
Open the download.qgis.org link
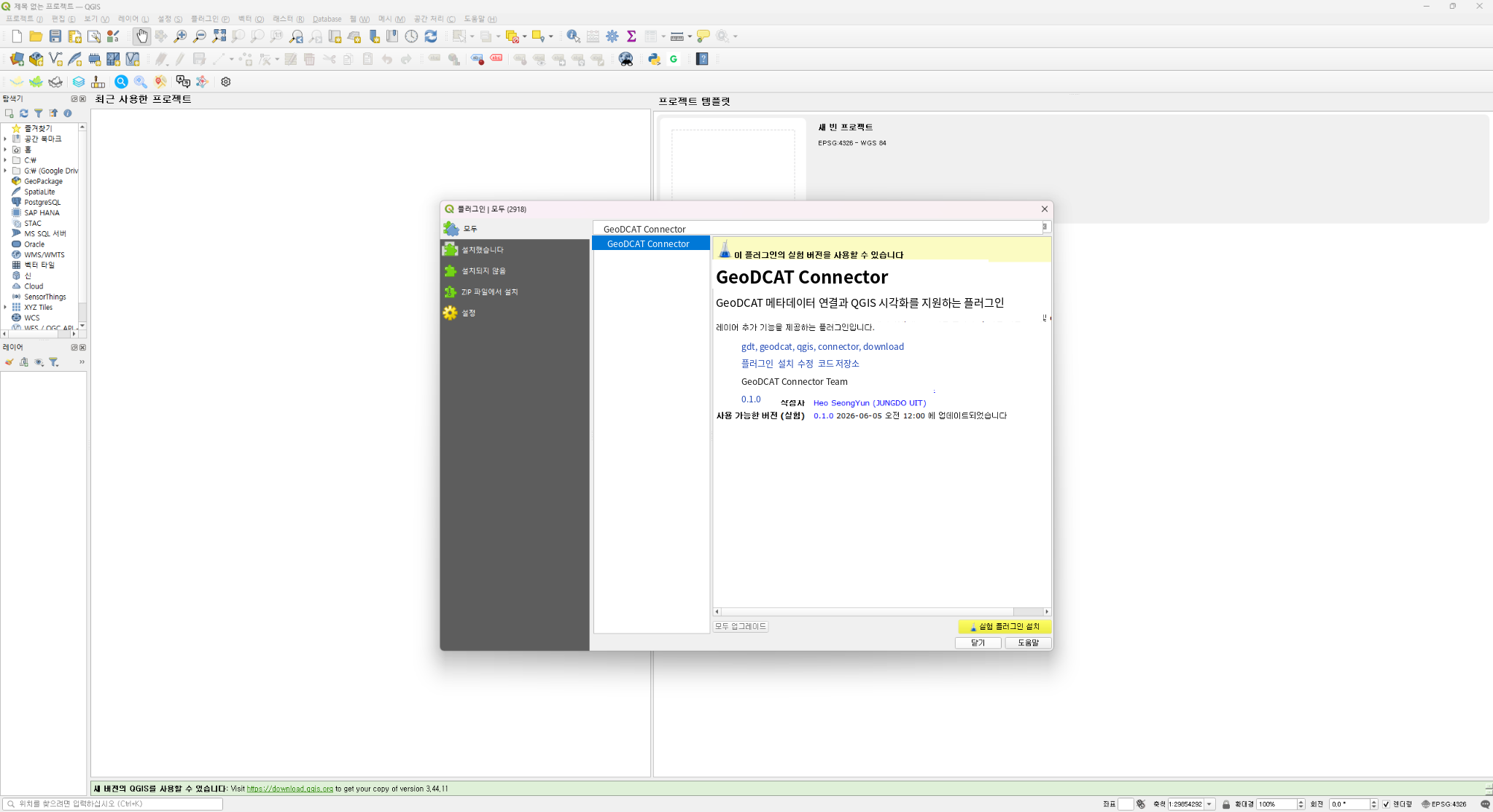tap(289, 789)
